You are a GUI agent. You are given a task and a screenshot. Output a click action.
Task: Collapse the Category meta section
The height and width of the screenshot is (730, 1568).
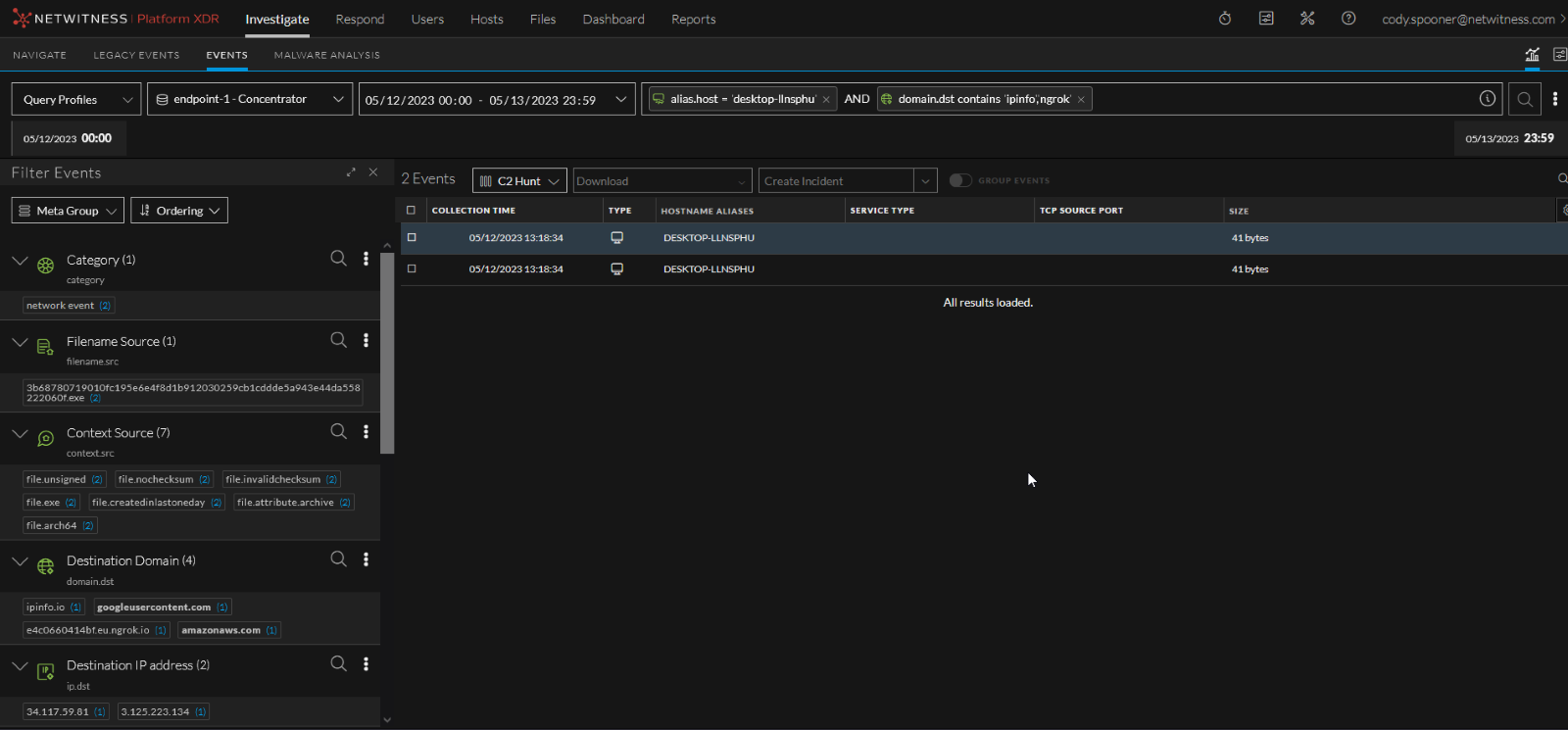20,260
